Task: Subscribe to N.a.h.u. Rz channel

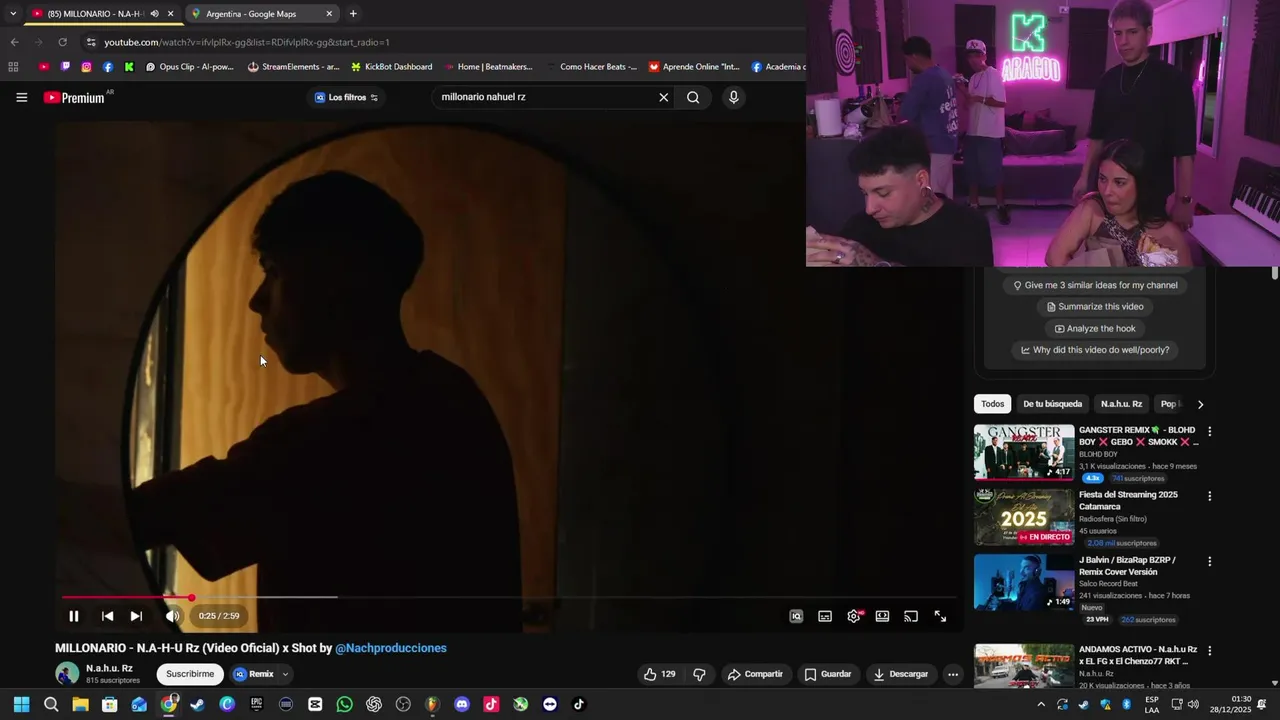Action: pyautogui.click(x=190, y=674)
